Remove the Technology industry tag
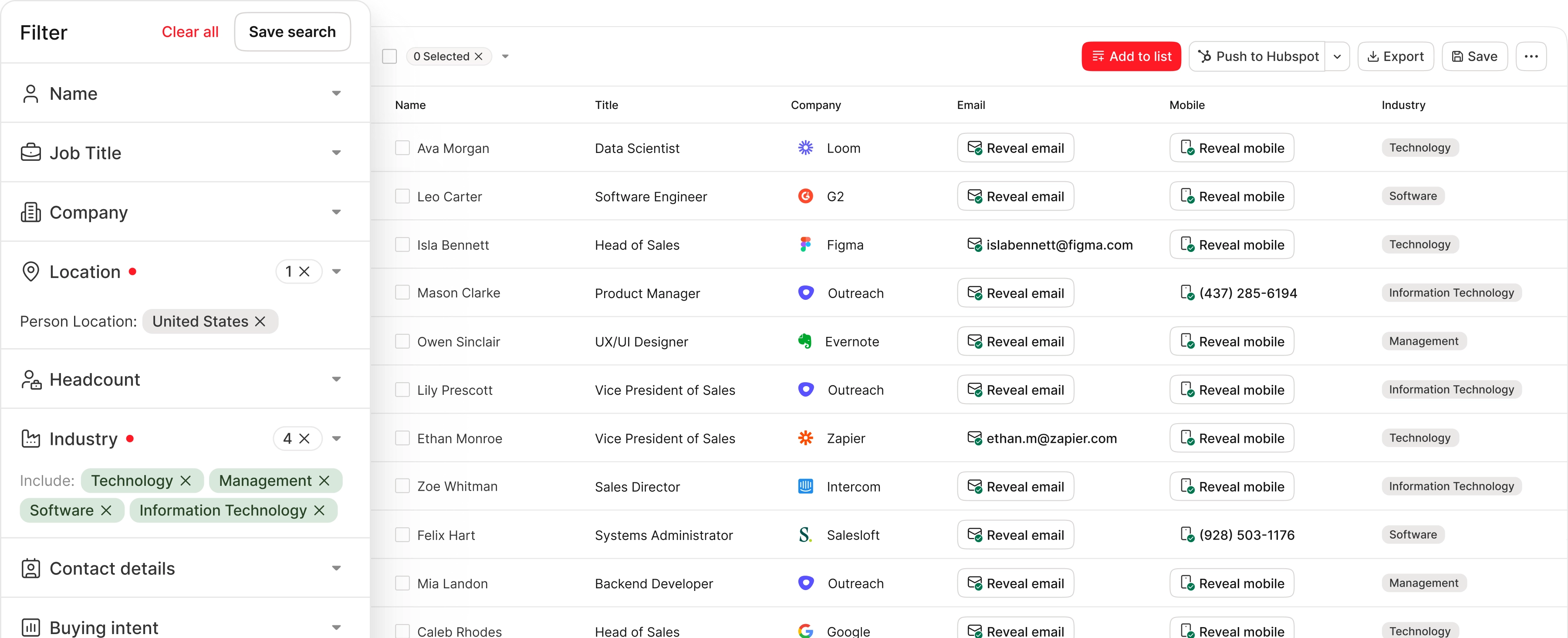Viewport: 1568px width, 638px height. coord(186,481)
